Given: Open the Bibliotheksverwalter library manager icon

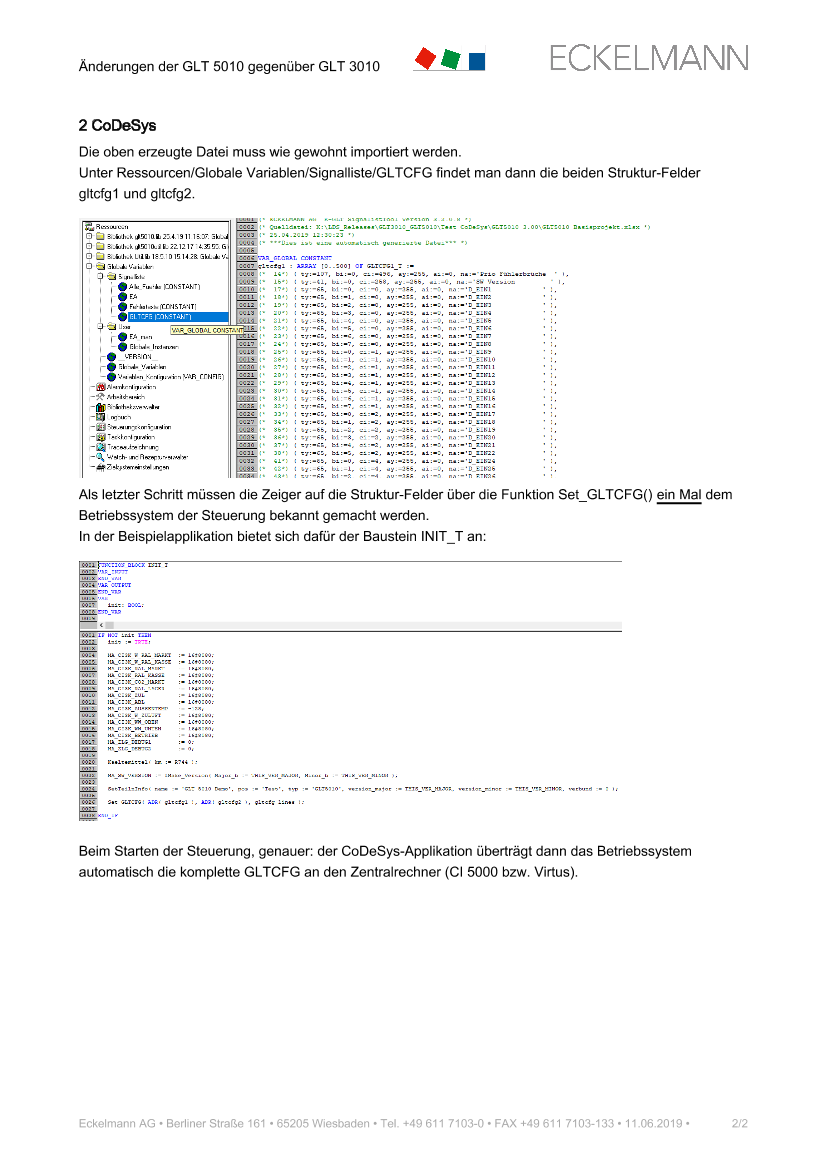Looking at the screenshot, I should point(100,407).
